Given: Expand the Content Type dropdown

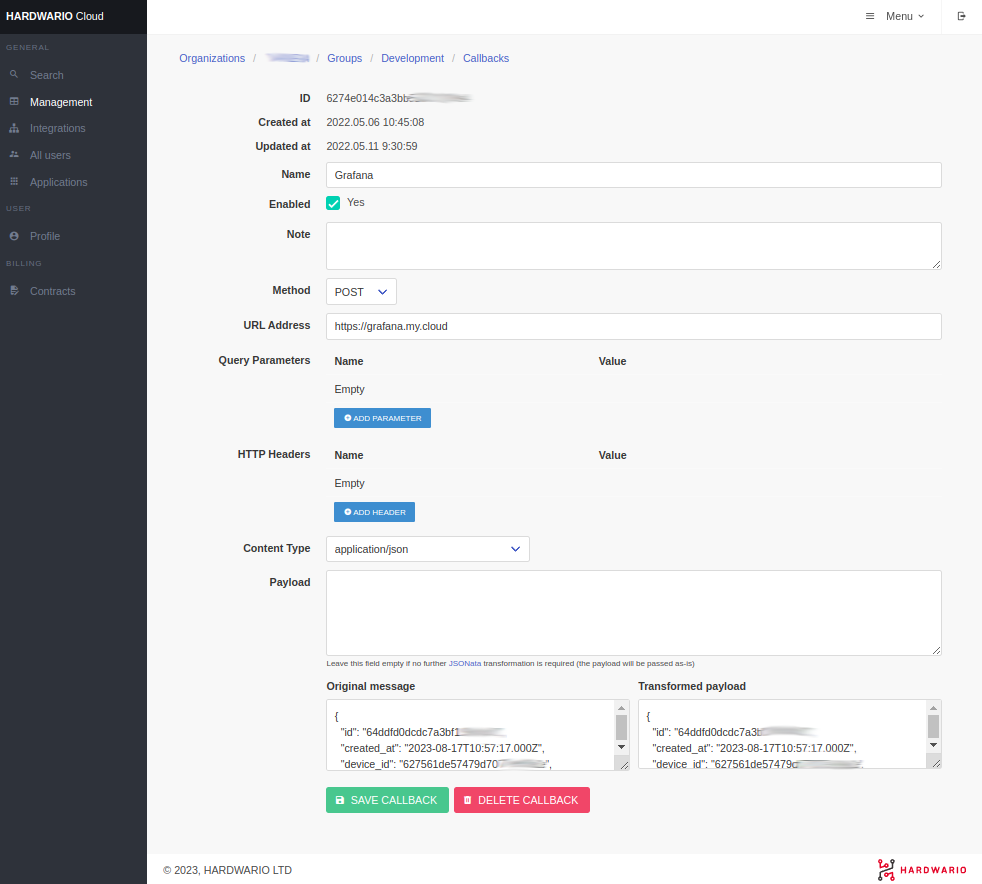Looking at the screenshot, I should point(427,549).
